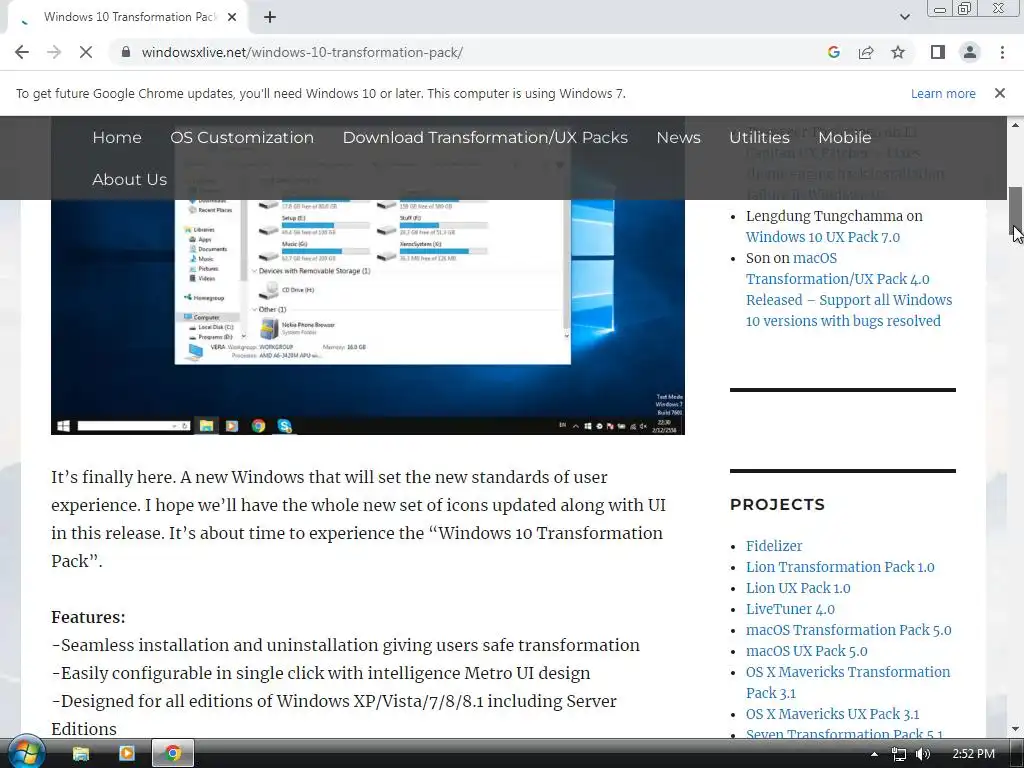Open Lion Transformation Pack 1.0 link
This screenshot has width=1024, height=768.
point(840,567)
